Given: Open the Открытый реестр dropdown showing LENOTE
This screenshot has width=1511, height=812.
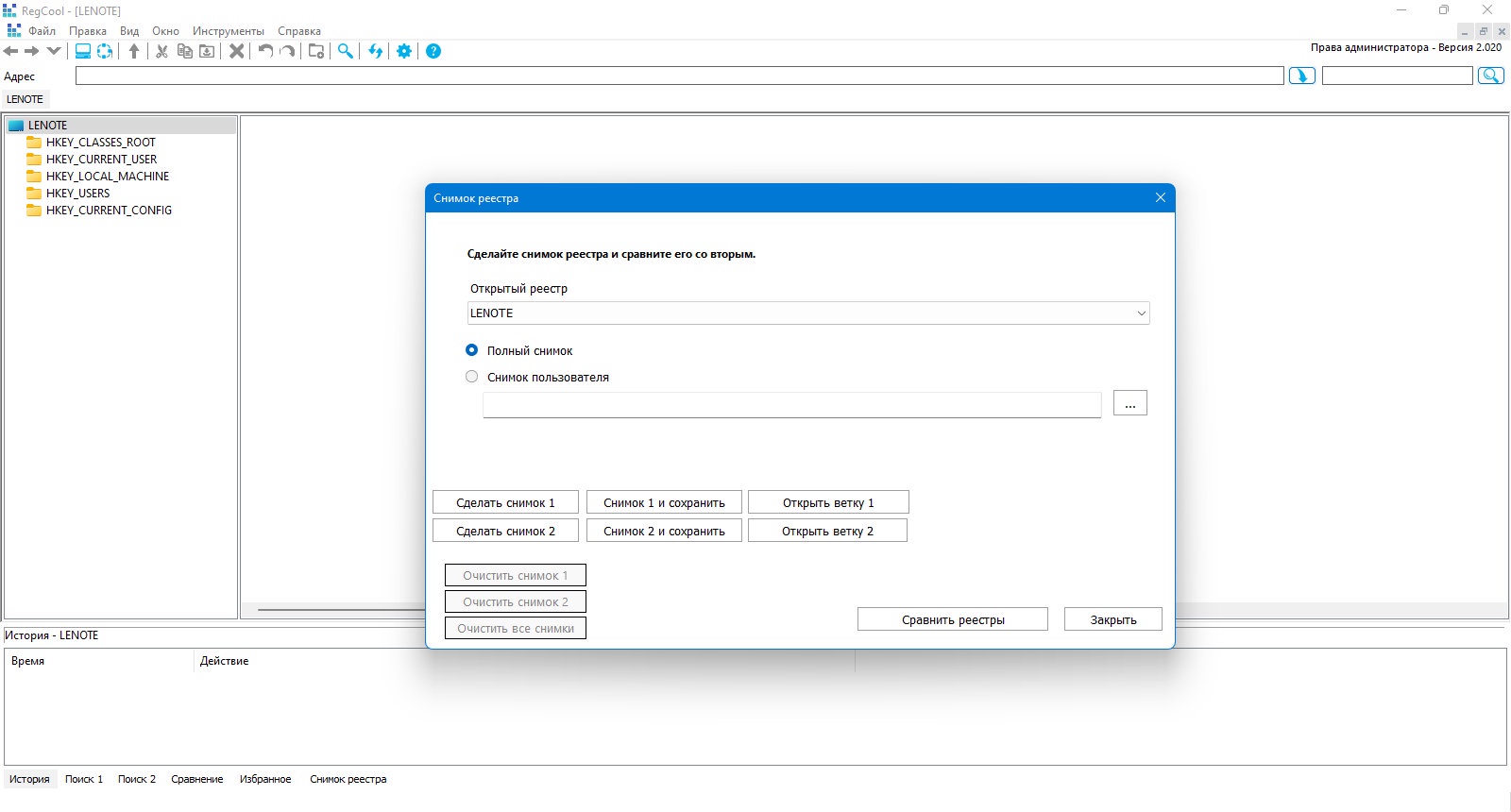Looking at the screenshot, I should click(x=808, y=313).
